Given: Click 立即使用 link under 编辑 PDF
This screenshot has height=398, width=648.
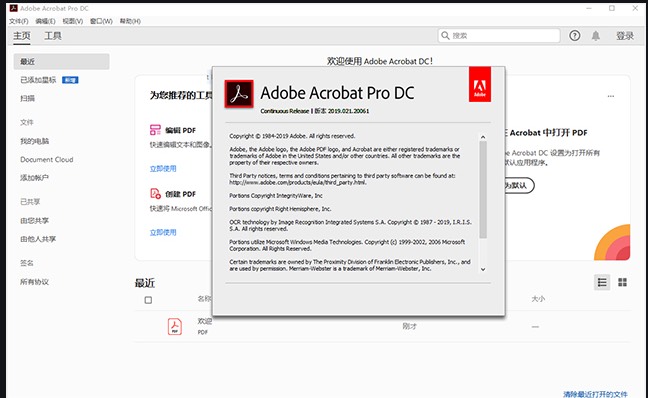Looking at the screenshot, I should pos(163,169).
